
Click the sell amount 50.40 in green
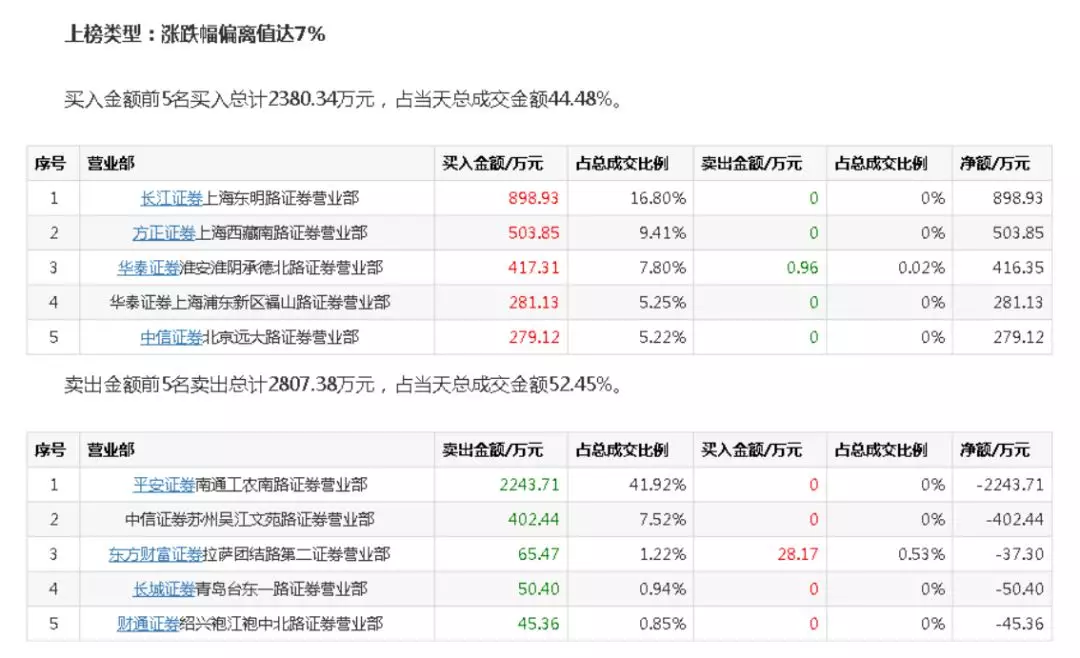538,589
